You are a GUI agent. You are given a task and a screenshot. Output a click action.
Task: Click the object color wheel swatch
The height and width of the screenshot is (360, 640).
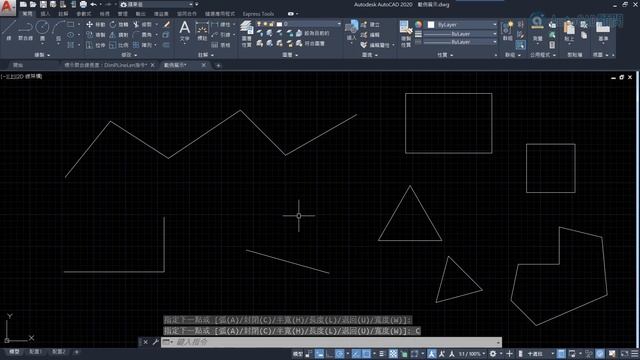pos(418,24)
